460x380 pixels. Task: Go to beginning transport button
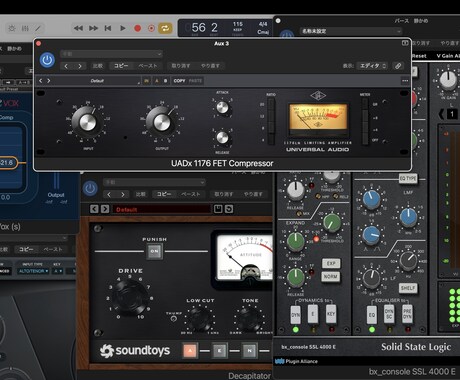click(108, 28)
